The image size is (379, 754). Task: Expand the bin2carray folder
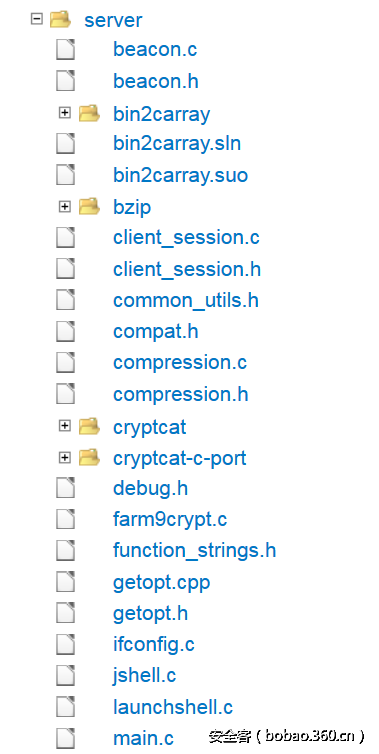[64, 113]
